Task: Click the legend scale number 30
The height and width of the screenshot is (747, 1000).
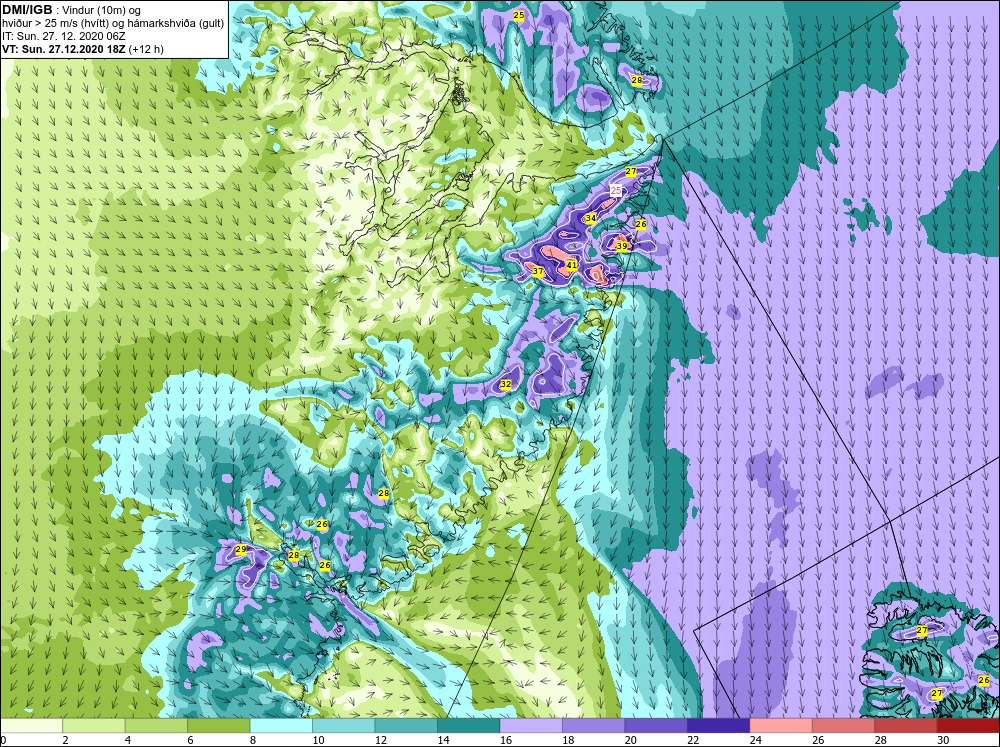Action: point(943,740)
